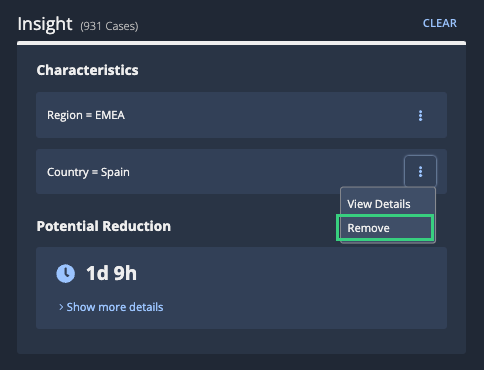Open the options menu for Country = Spain

point(420,171)
